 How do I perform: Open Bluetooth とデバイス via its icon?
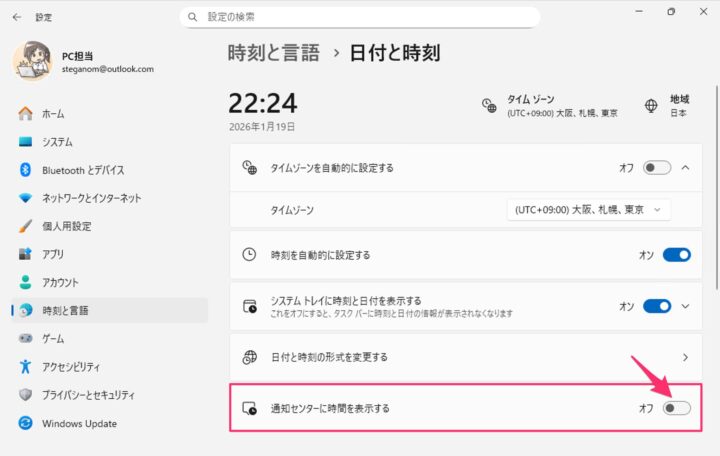click(x=26, y=170)
